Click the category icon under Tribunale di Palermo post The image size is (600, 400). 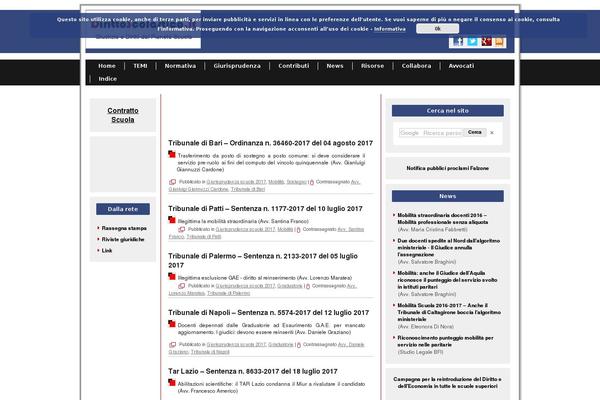click(181, 286)
